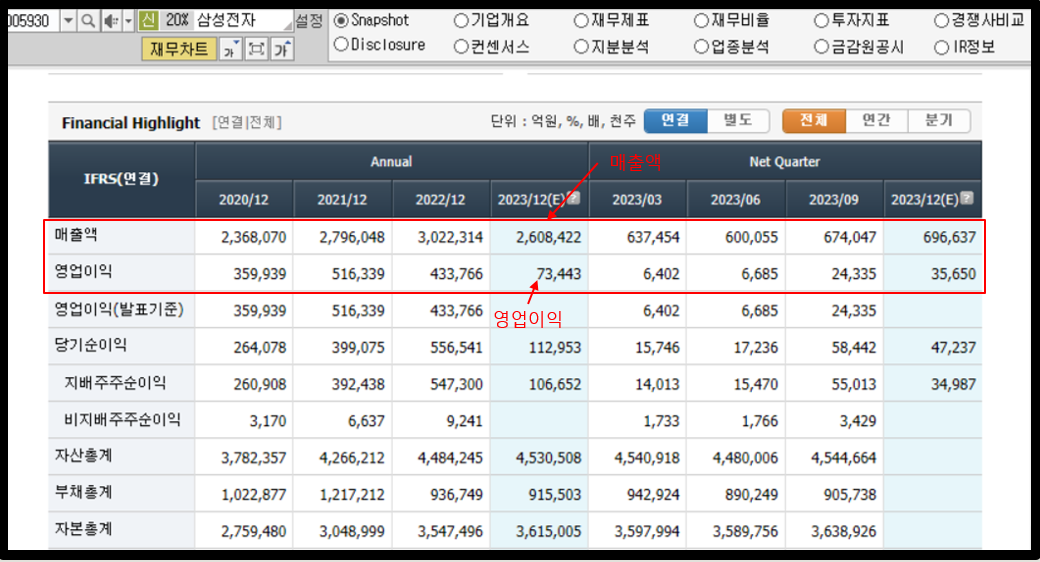This screenshot has height=562, width=1040.
Task: Select the 재무비율 radio button
Action: pos(701,21)
